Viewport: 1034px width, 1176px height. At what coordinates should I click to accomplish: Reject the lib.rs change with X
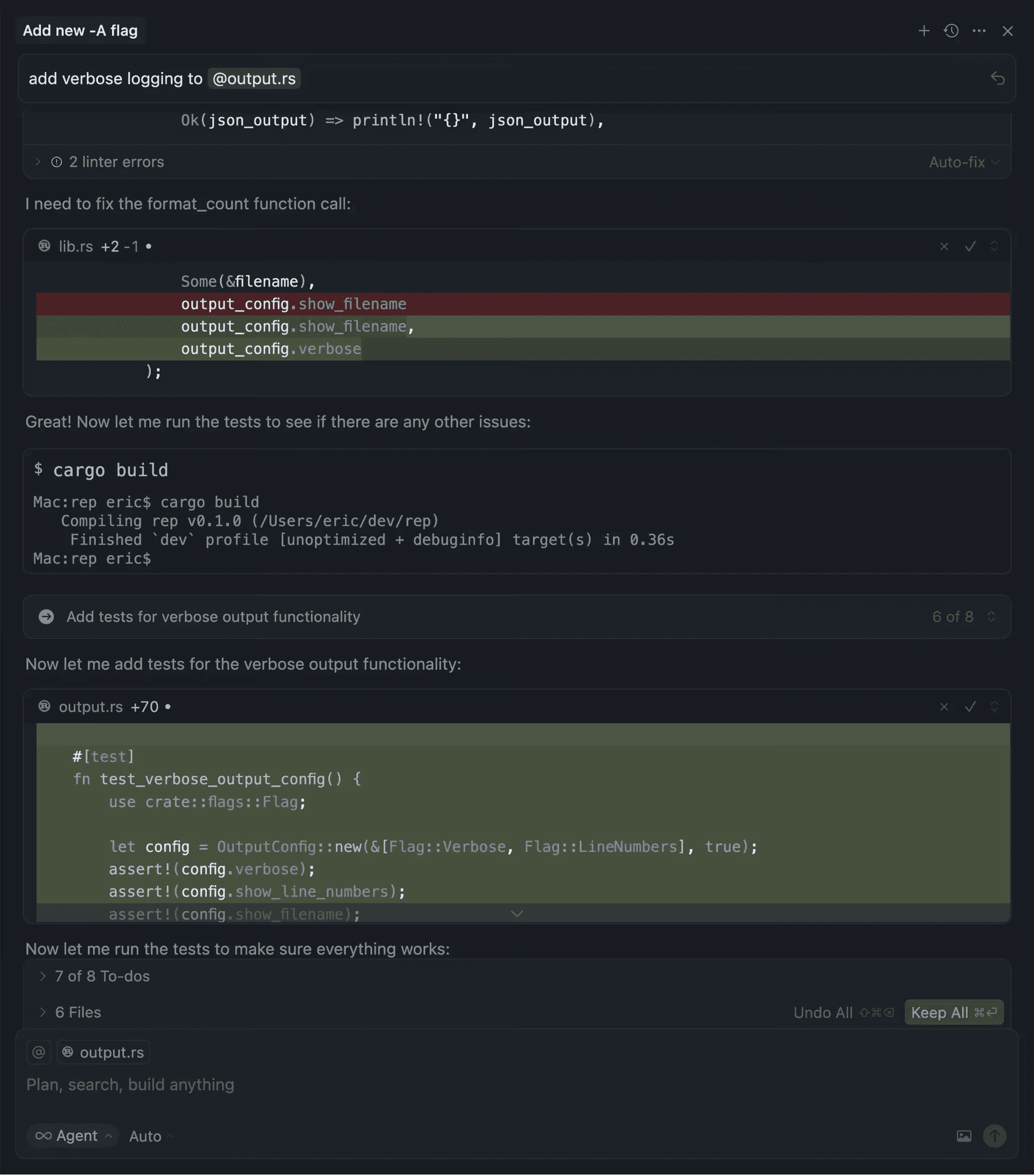pos(944,247)
